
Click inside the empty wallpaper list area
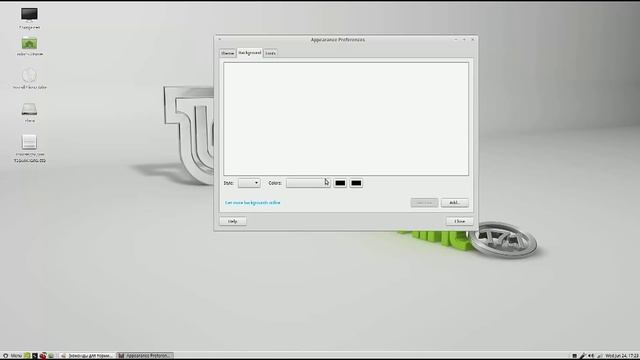pyautogui.click(x=346, y=119)
